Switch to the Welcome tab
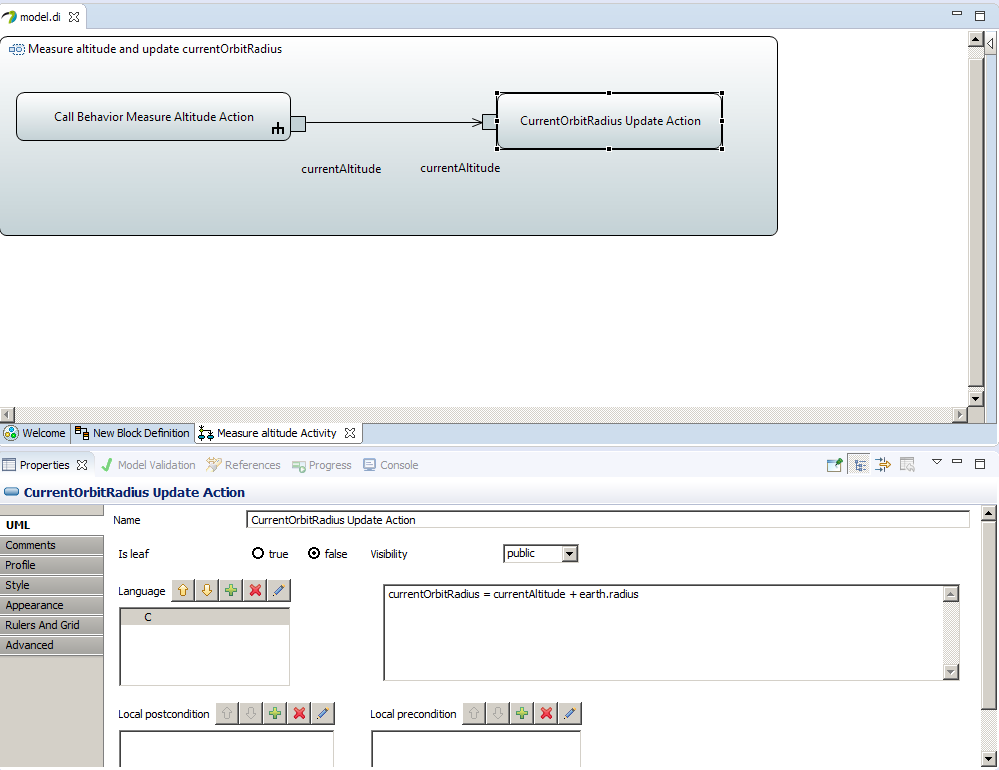 coord(35,433)
